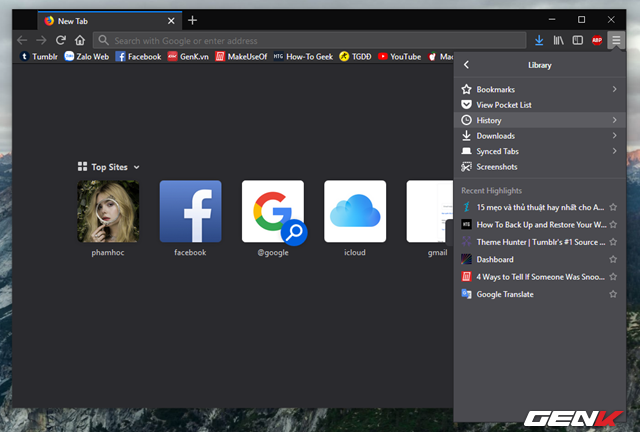Star the Dashboard highlight entry
This screenshot has width=640, height=432.
[x=613, y=259]
